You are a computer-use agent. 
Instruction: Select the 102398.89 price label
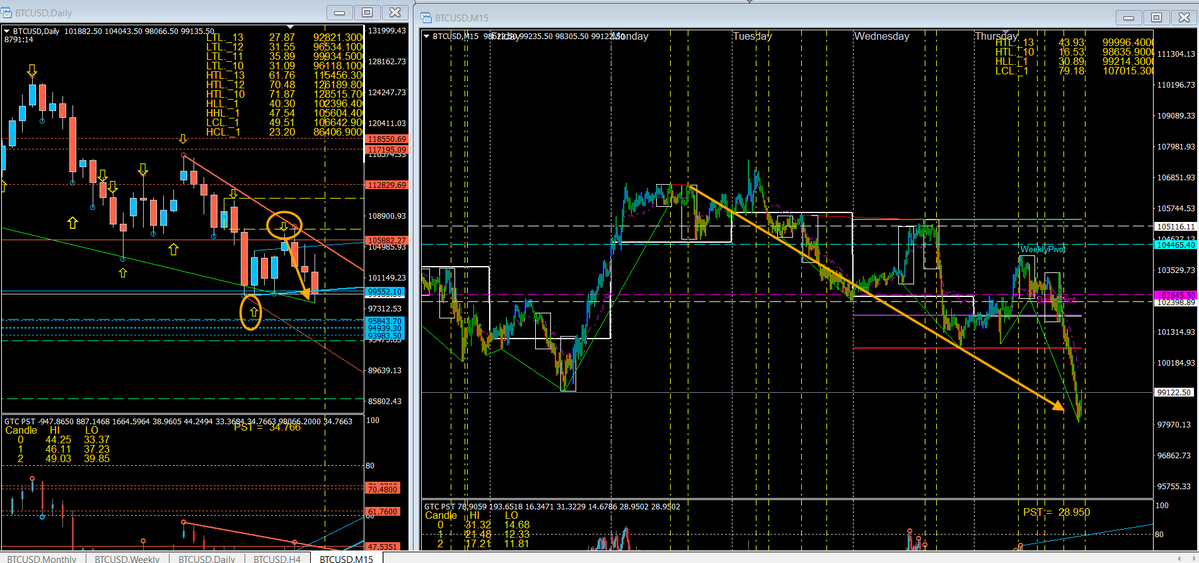tap(1176, 304)
